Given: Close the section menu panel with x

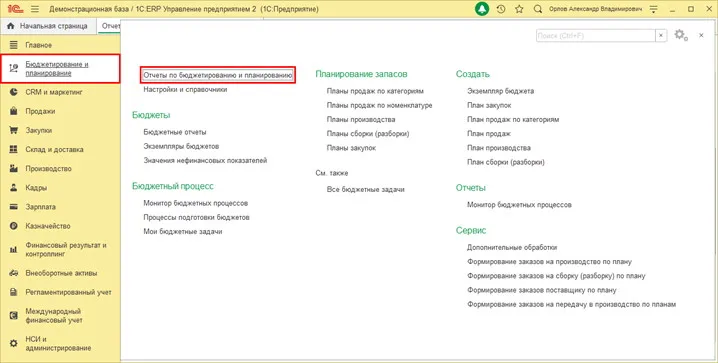Looking at the screenshot, I should 701,35.
